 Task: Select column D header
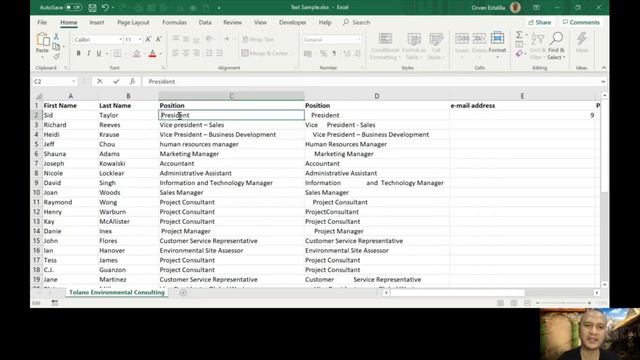(377, 96)
